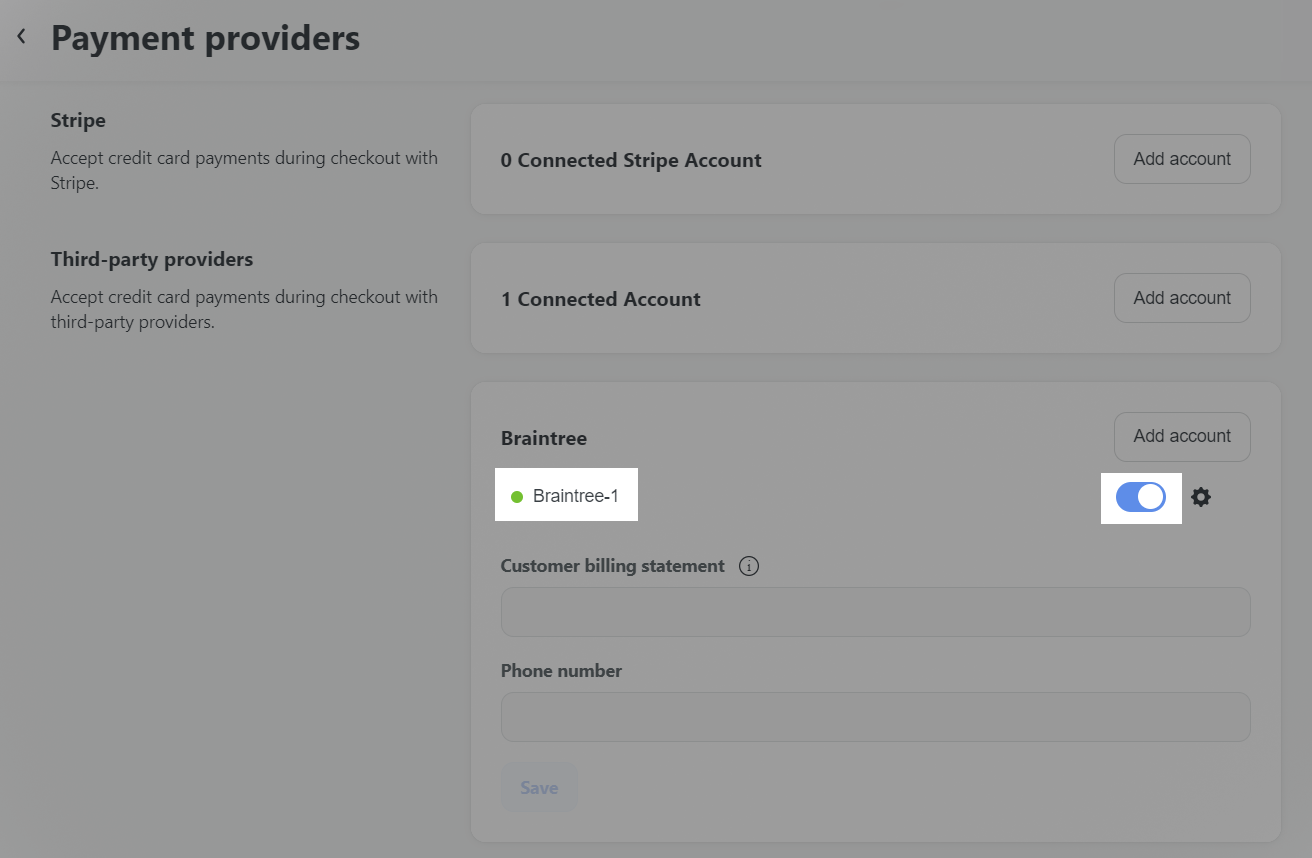Screen dimensions: 1312x858
Task: Add account in 1 Connected Account card
Action: point(1182,298)
